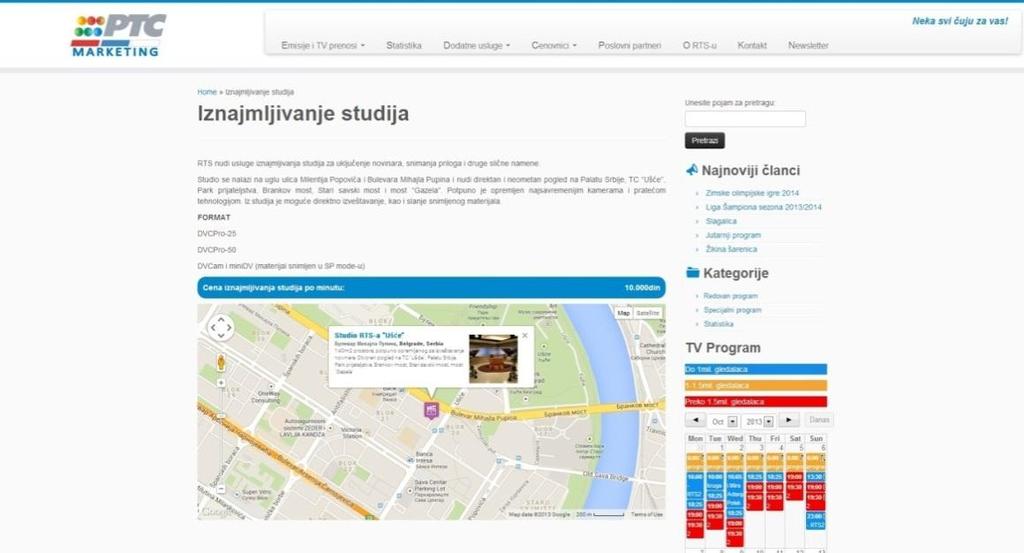Viewport: 1024px width, 553px height.
Task: Expand Dodatne usluge menu
Action: 477,46
